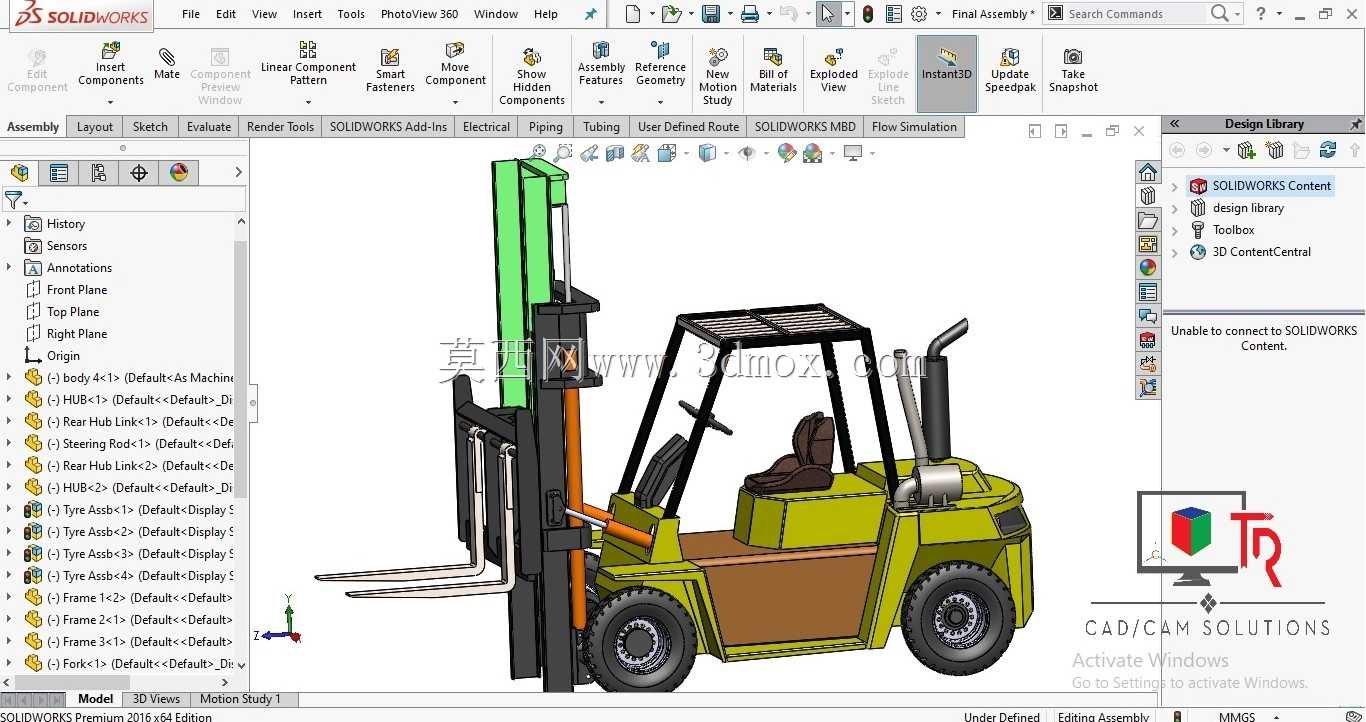Open the Insert menu
Image resolution: width=1366 pixels, height=722 pixels.
pos(307,14)
